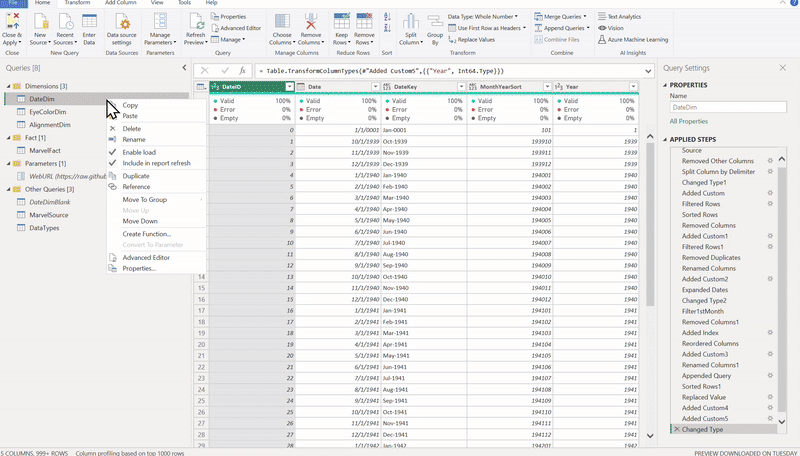This screenshot has height=456, width=800.
Task: Collapse the Dimensions query group
Action: click(x=10, y=87)
